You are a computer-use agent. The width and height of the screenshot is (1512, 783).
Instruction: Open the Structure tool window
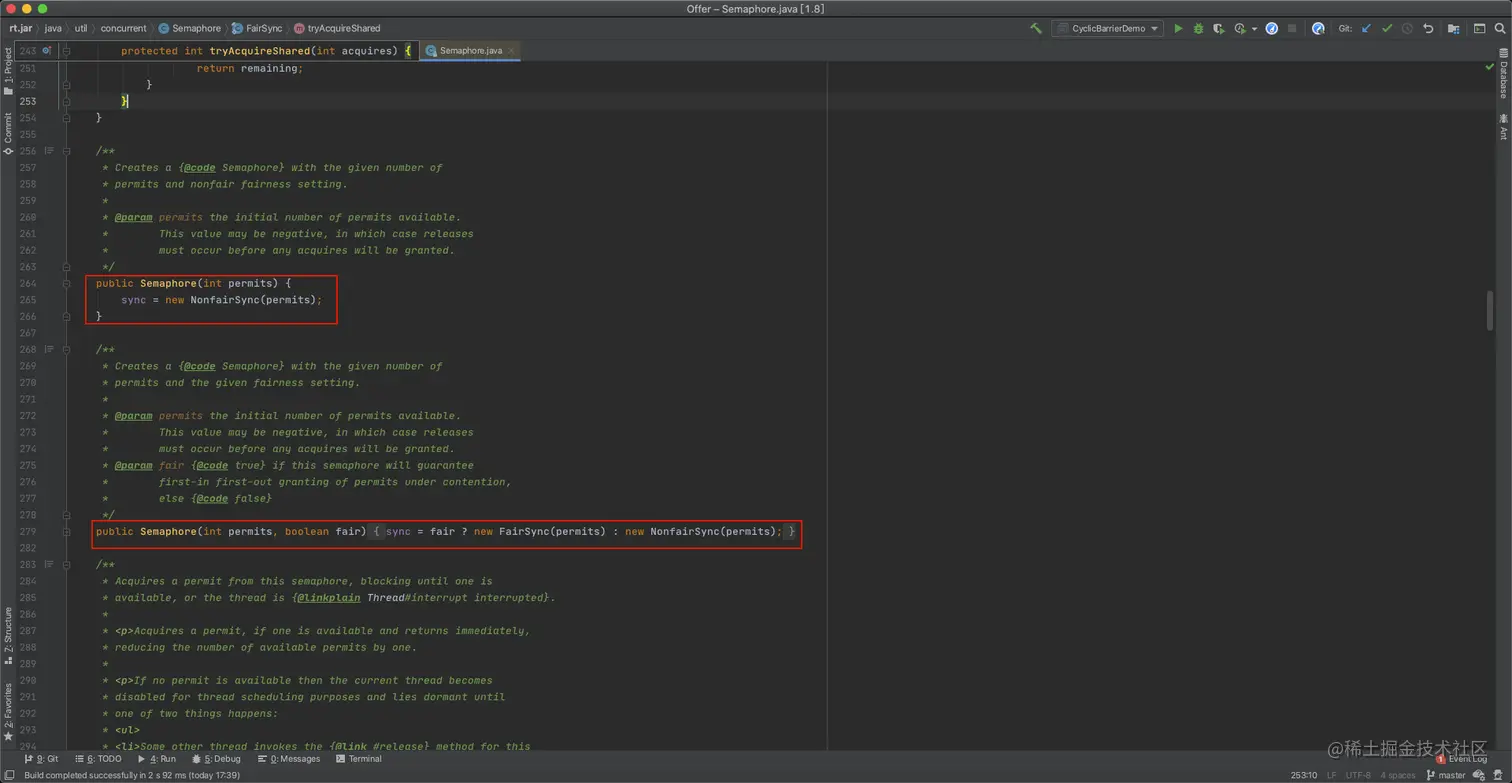pos(8,636)
